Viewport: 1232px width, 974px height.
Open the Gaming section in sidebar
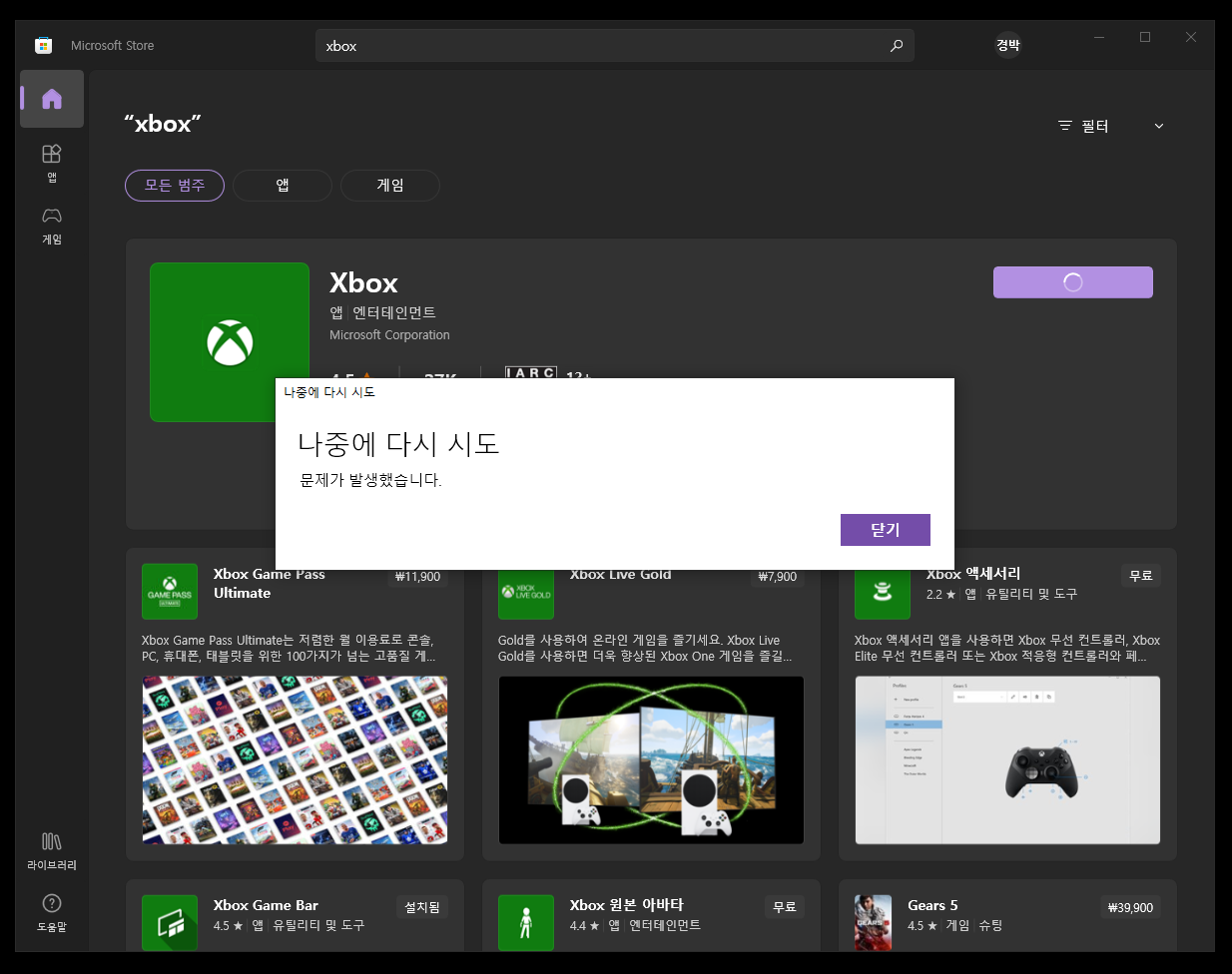click(52, 225)
